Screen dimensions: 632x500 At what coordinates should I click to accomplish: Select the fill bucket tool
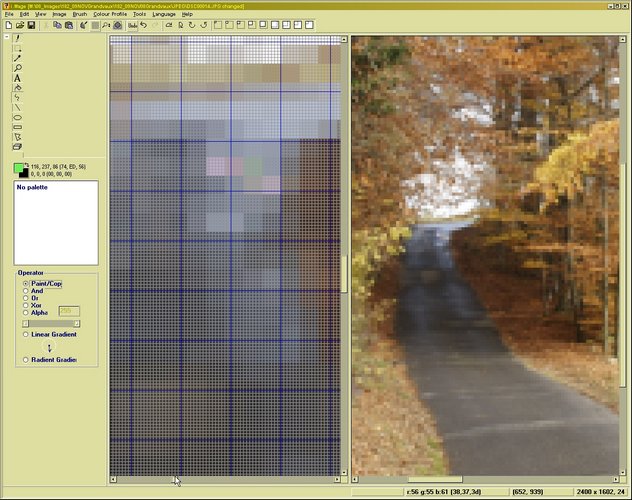(18, 88)
